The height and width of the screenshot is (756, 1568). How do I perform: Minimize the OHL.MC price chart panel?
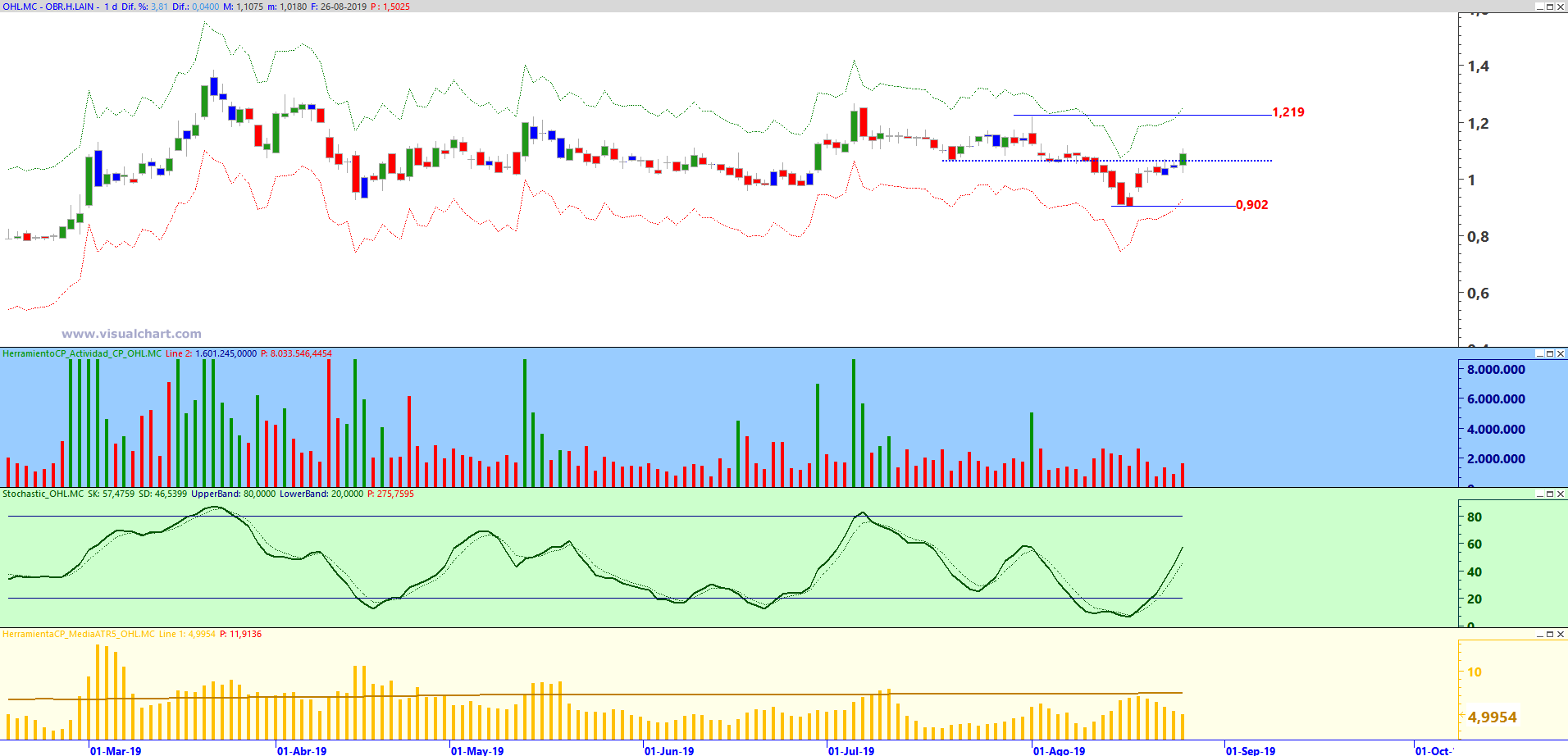1539,7
